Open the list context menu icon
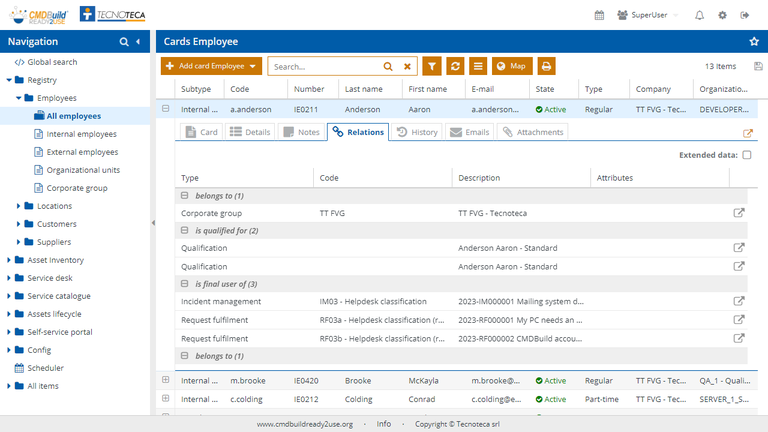 (x=478, y=66)
